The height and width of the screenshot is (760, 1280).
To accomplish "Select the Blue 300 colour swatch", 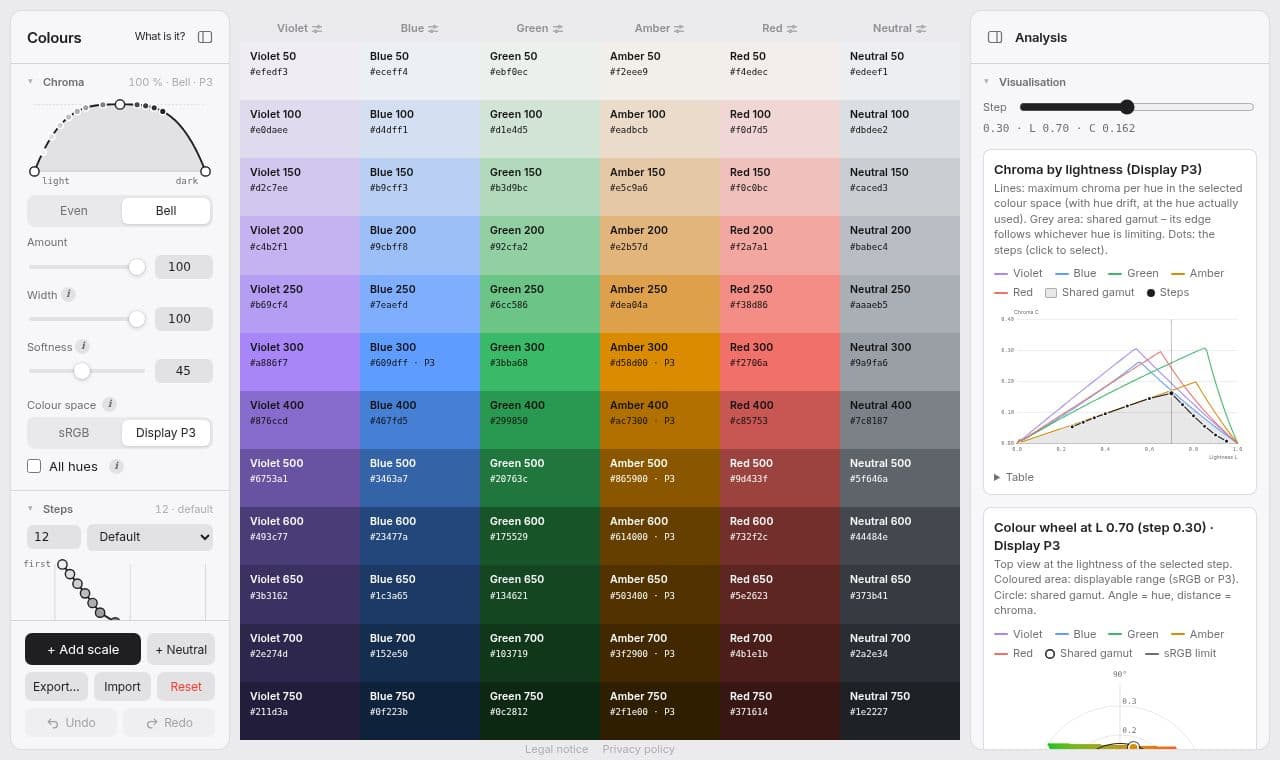I will (x=420, y=362).
